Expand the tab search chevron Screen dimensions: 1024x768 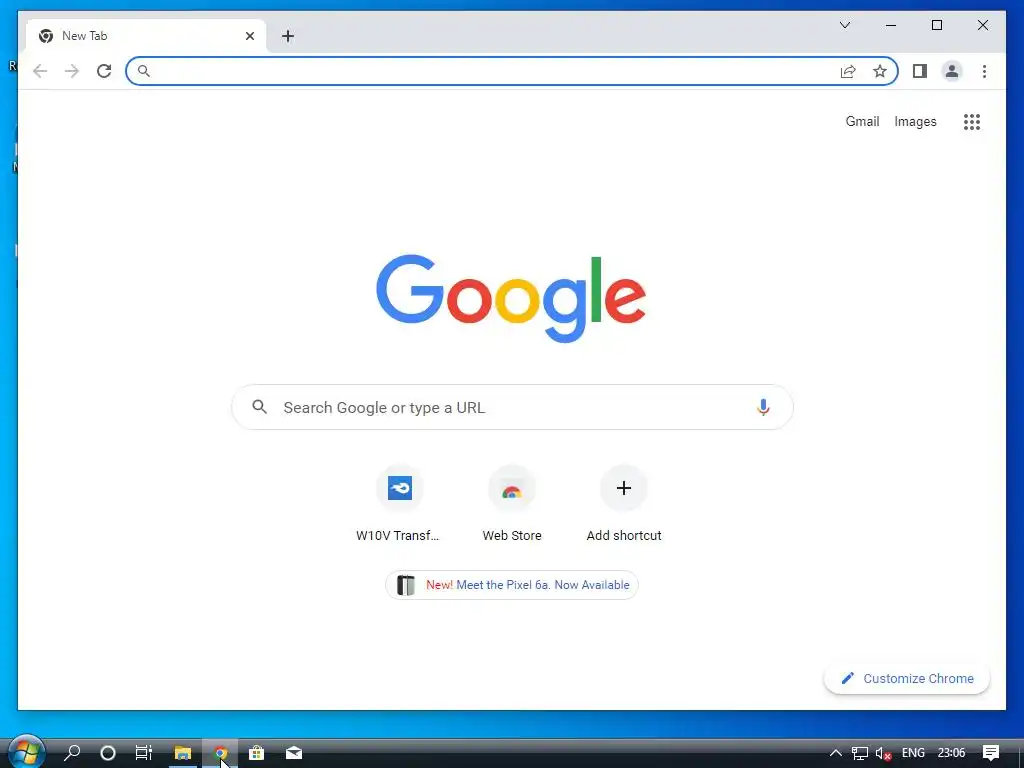(x=845, y=25)
